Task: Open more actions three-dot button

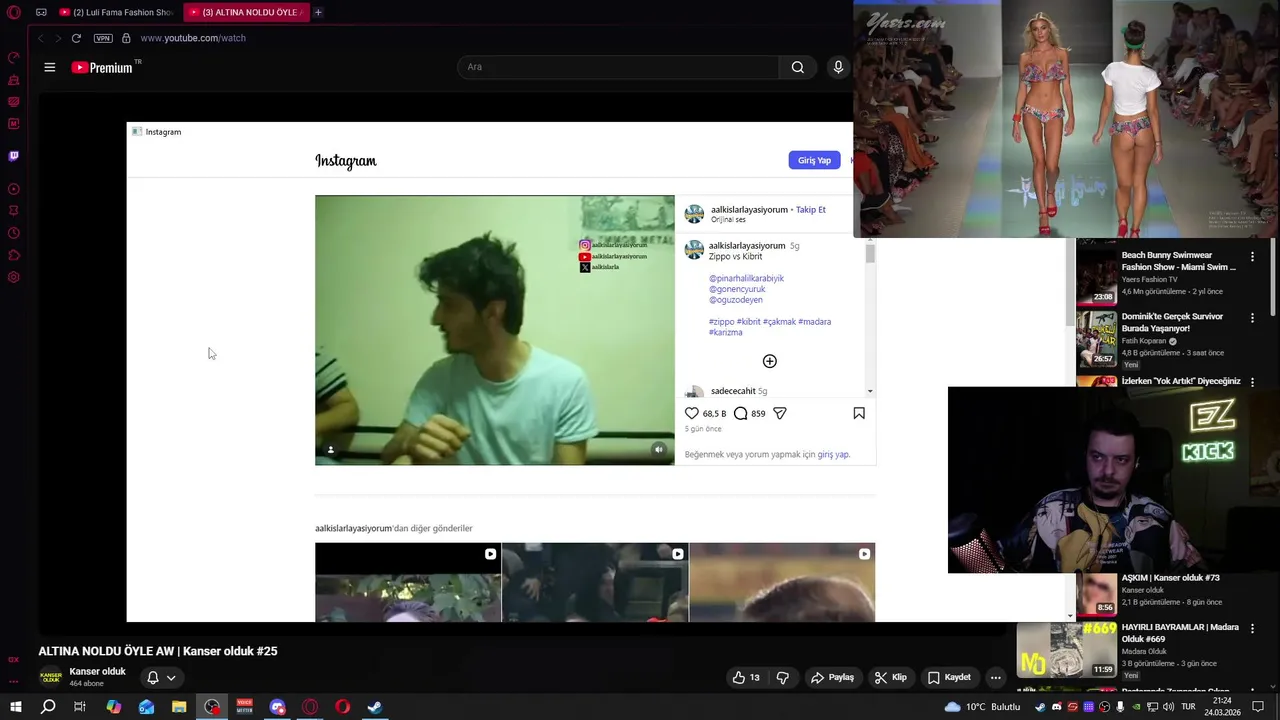Action: coord(995,677)
